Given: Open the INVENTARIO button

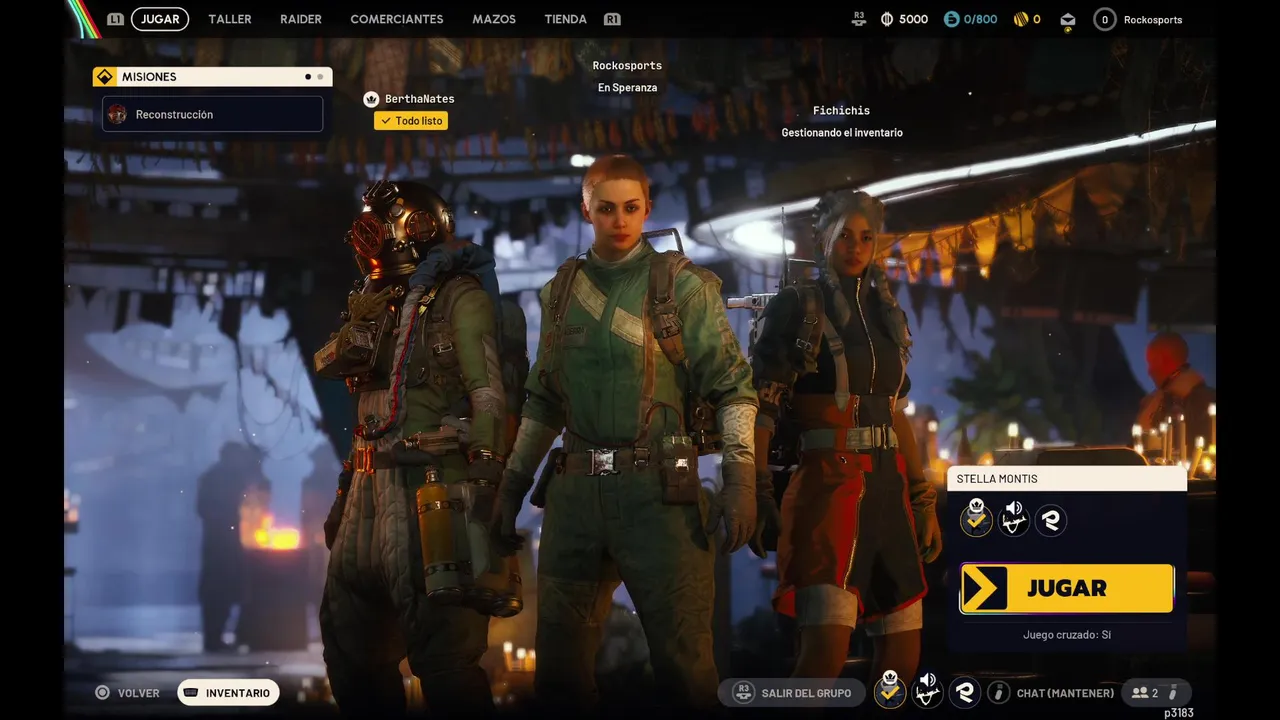Looking at the screenshot, I should pos(229,692).
